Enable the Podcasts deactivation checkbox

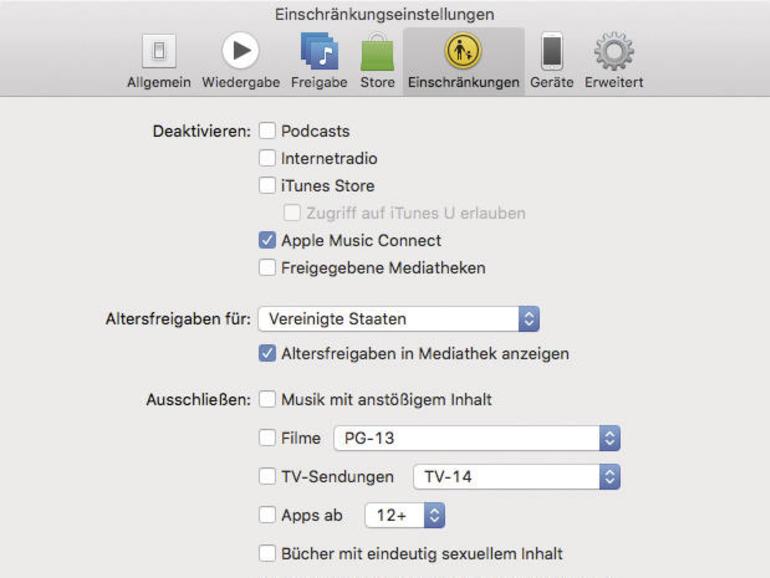267,131
